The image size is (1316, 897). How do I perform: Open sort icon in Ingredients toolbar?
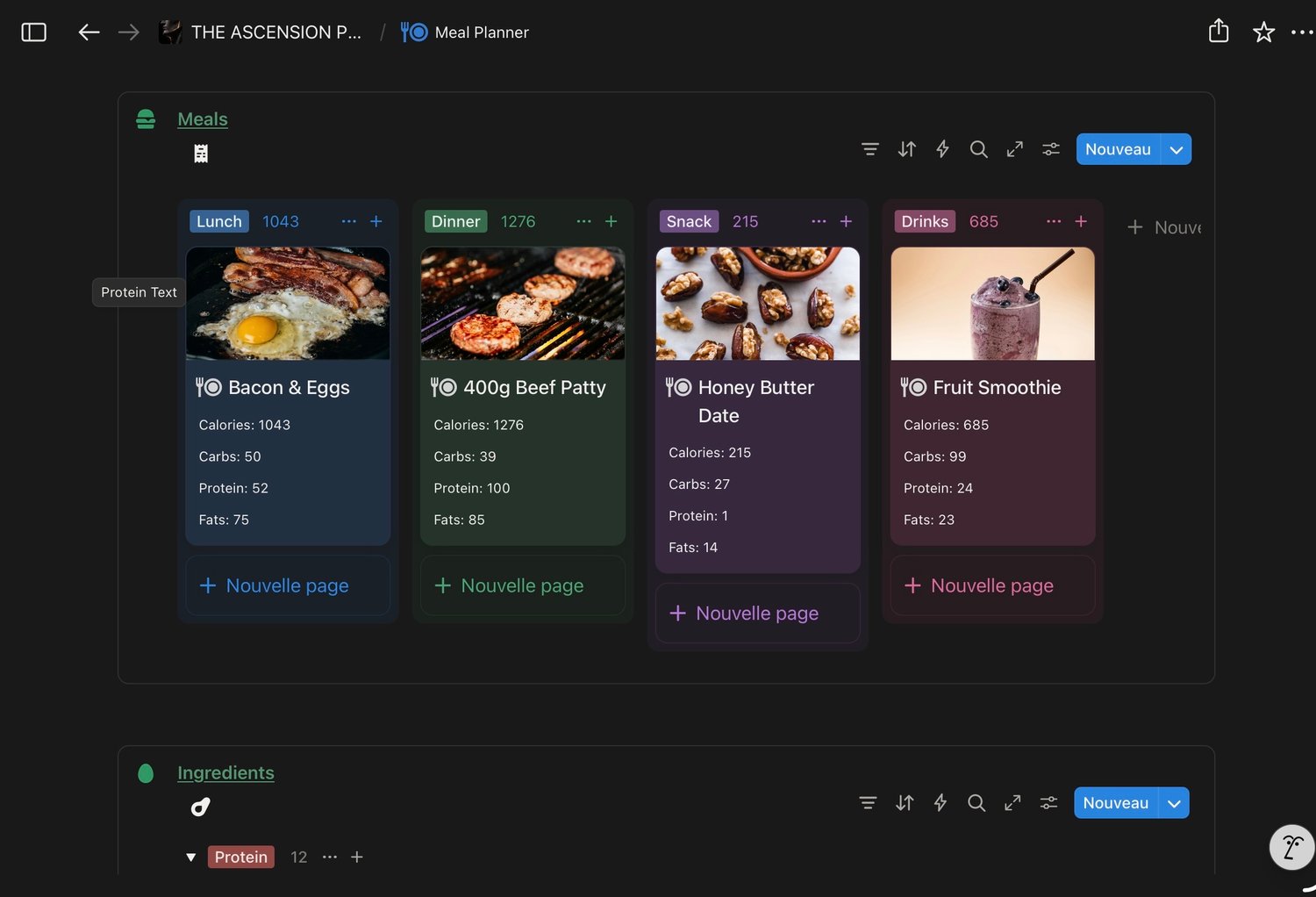(905, 803)
